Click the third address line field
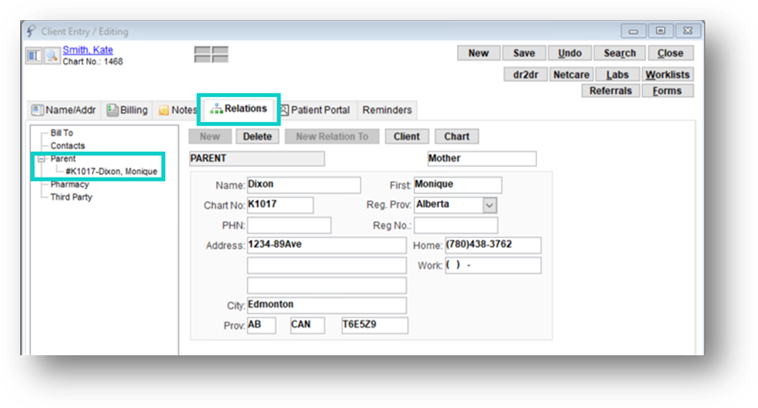This screenshot has height=408, width=758. (327, 285)
